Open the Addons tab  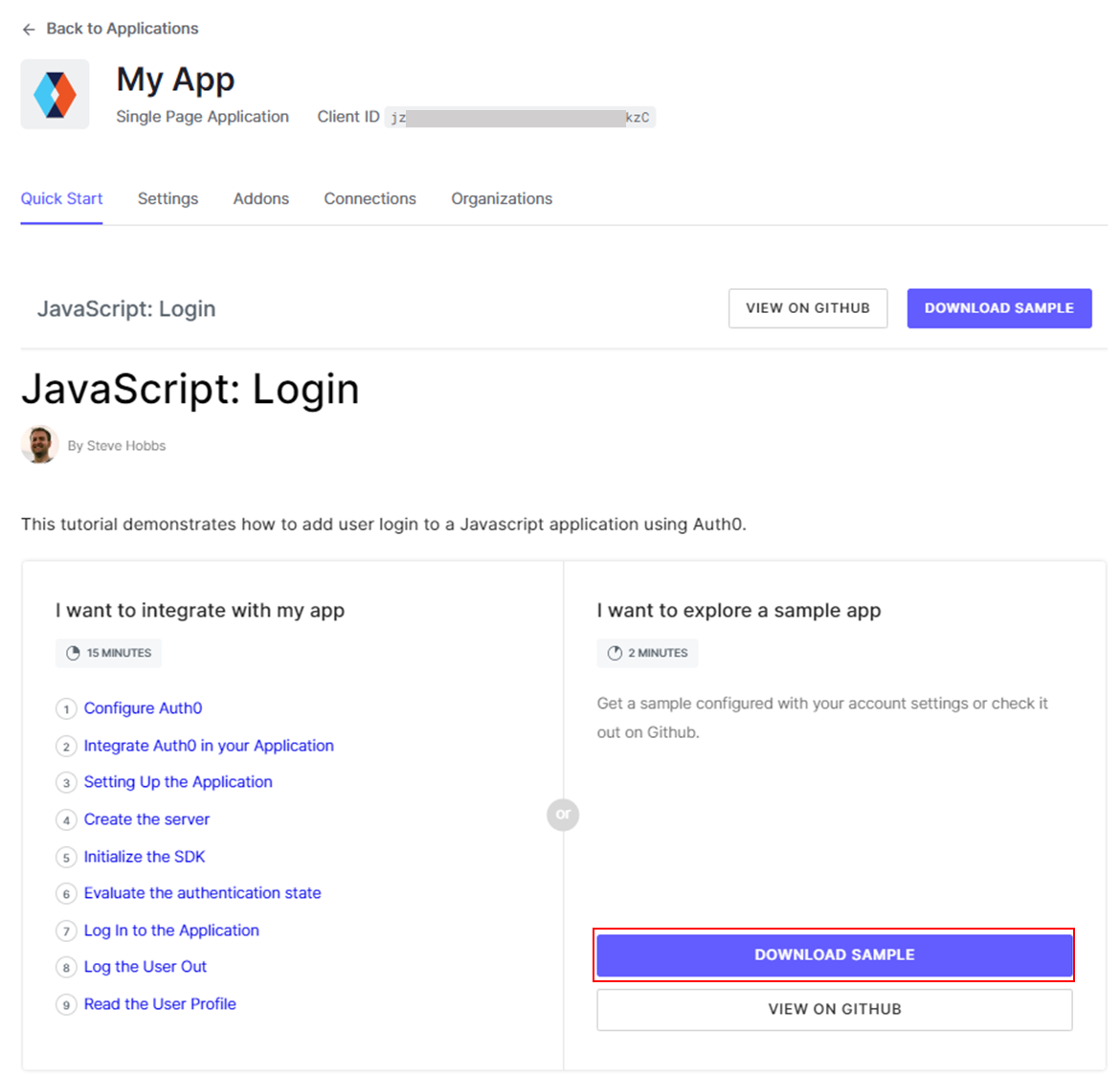click(x=260, y=198)
